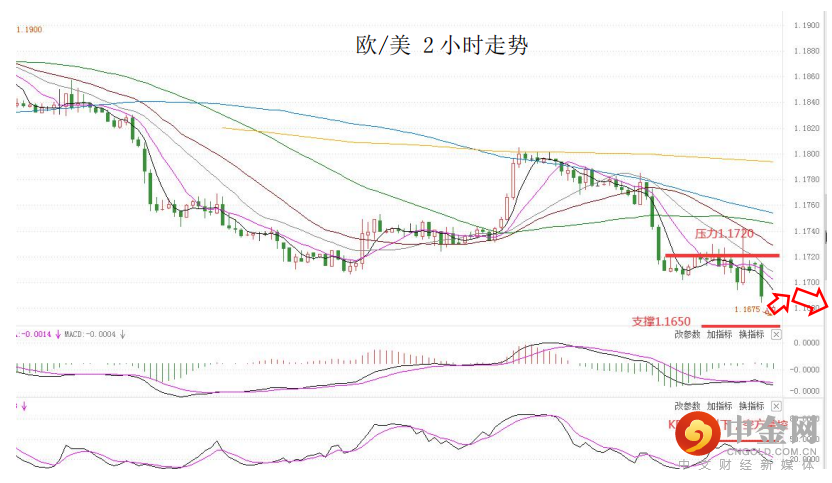Click the magenta -0.0014 value label
This screenshot has height=483, width=832.
34,334
